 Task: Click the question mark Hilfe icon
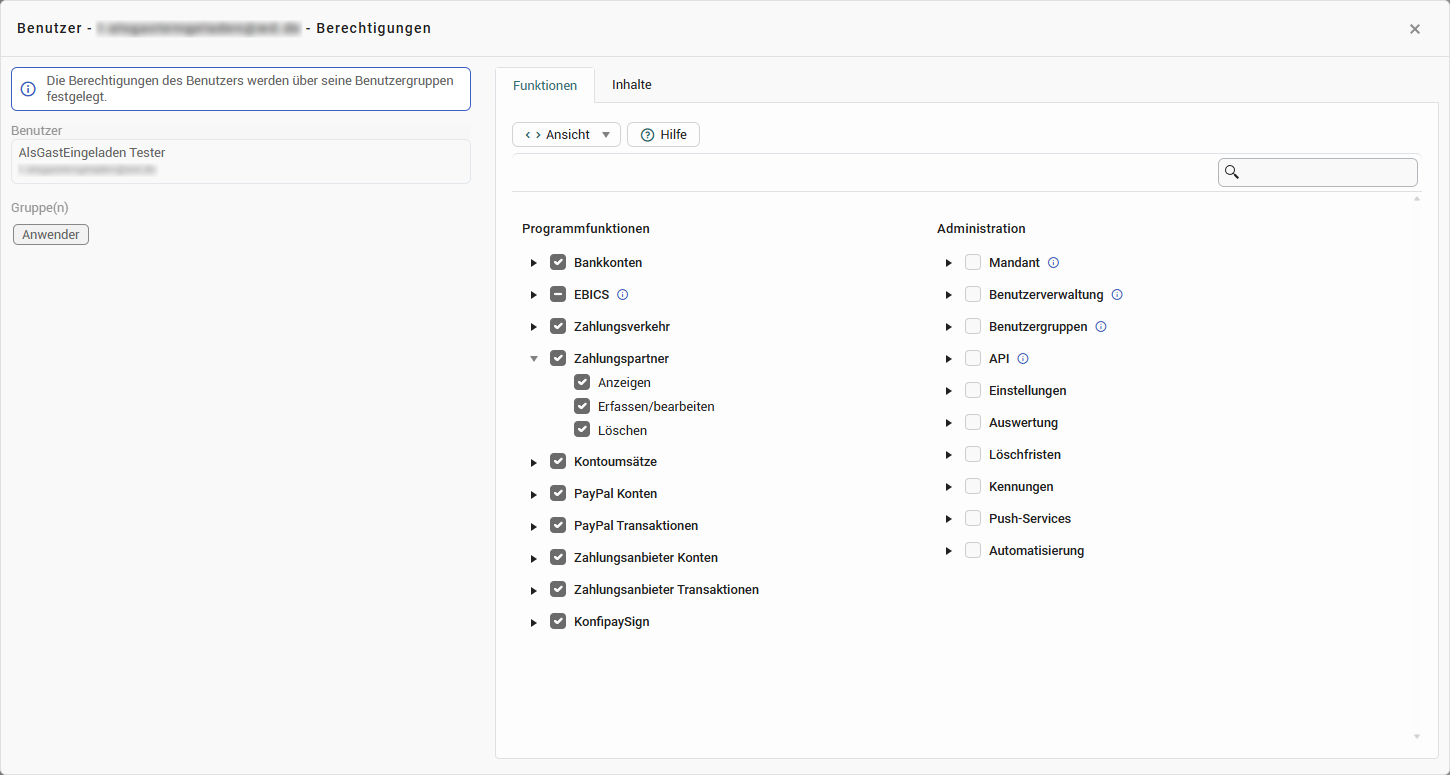647,135
